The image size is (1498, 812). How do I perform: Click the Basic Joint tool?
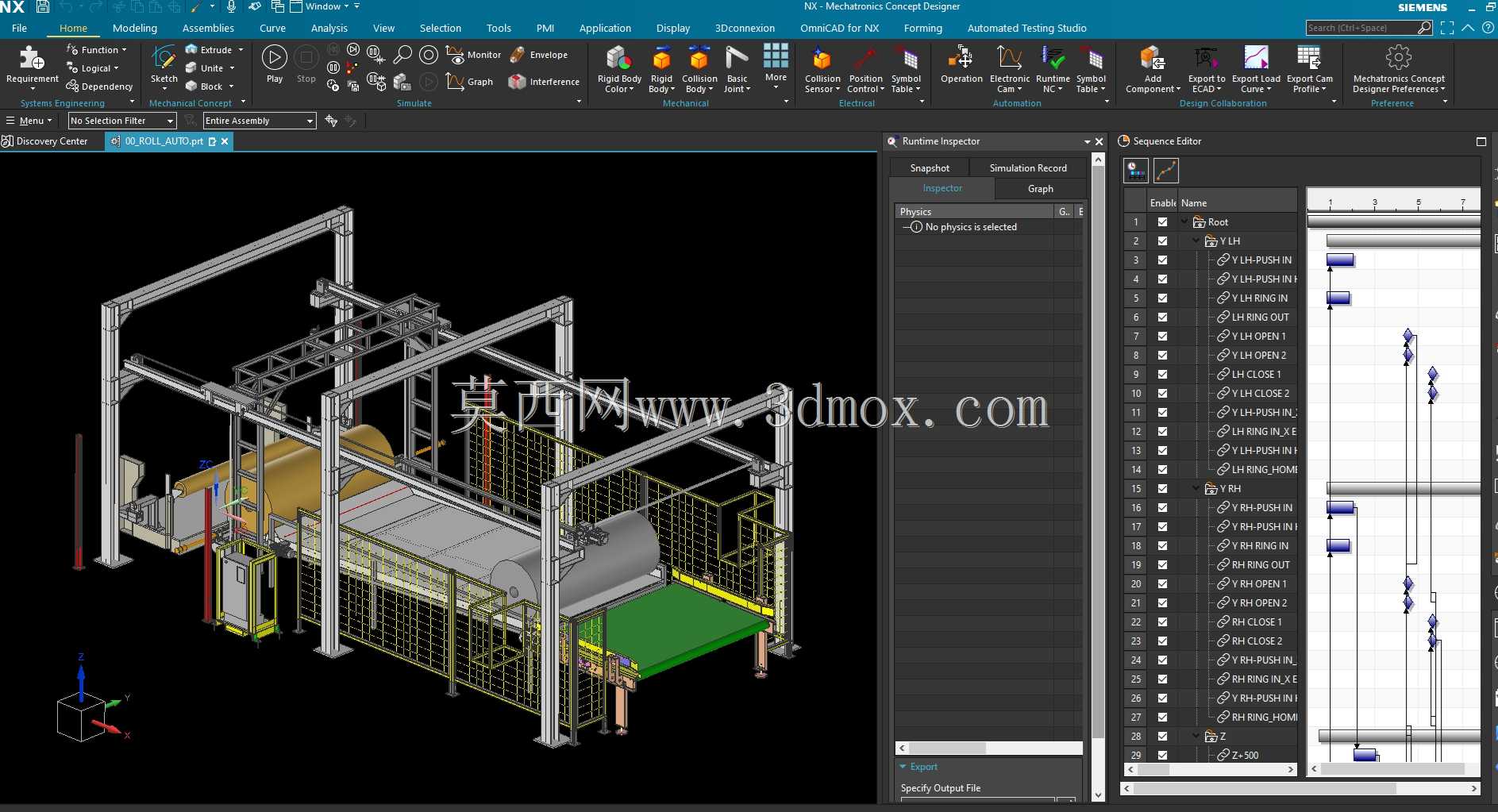(737, 68)
